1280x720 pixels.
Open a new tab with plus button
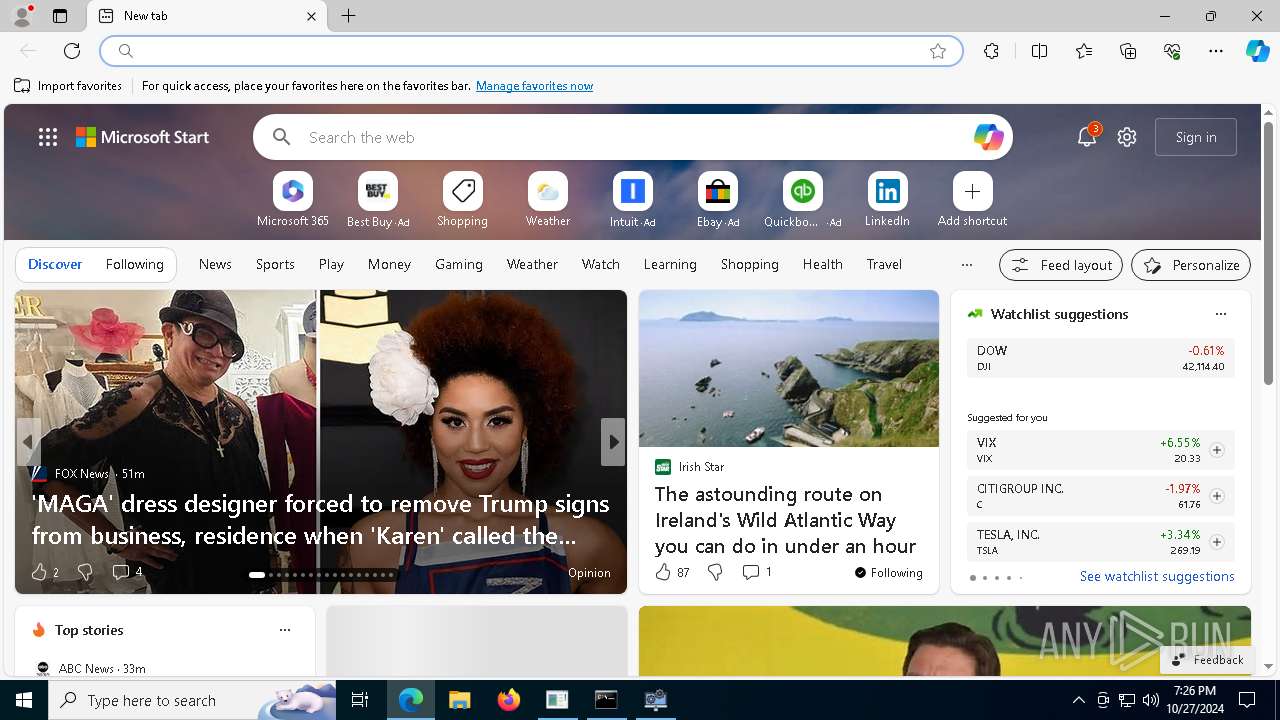349,16
